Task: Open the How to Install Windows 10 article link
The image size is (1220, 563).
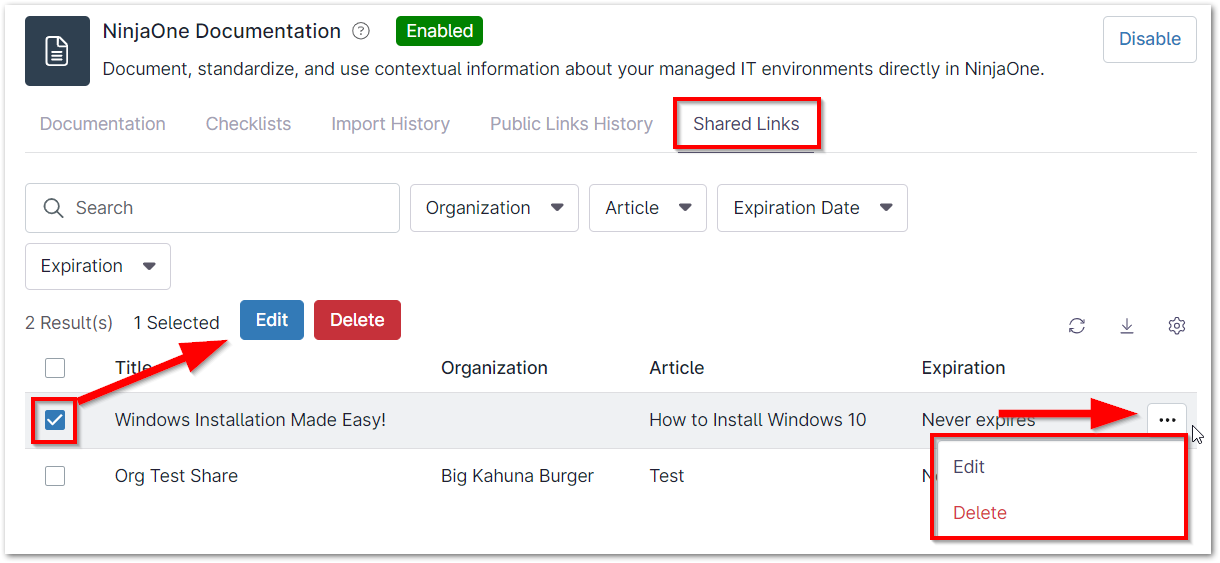Action: point(757,420)
